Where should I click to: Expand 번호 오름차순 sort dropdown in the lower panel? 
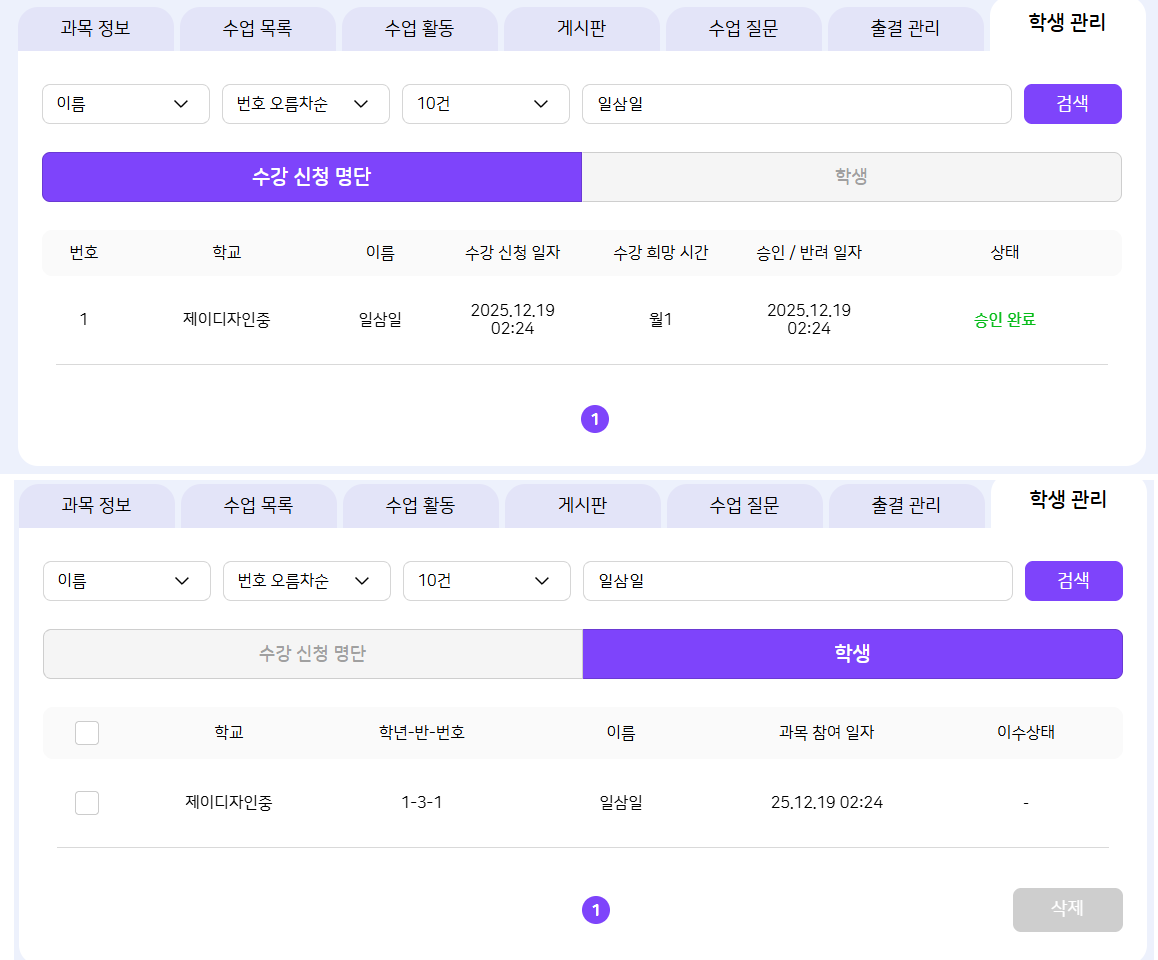coord(307,581)
